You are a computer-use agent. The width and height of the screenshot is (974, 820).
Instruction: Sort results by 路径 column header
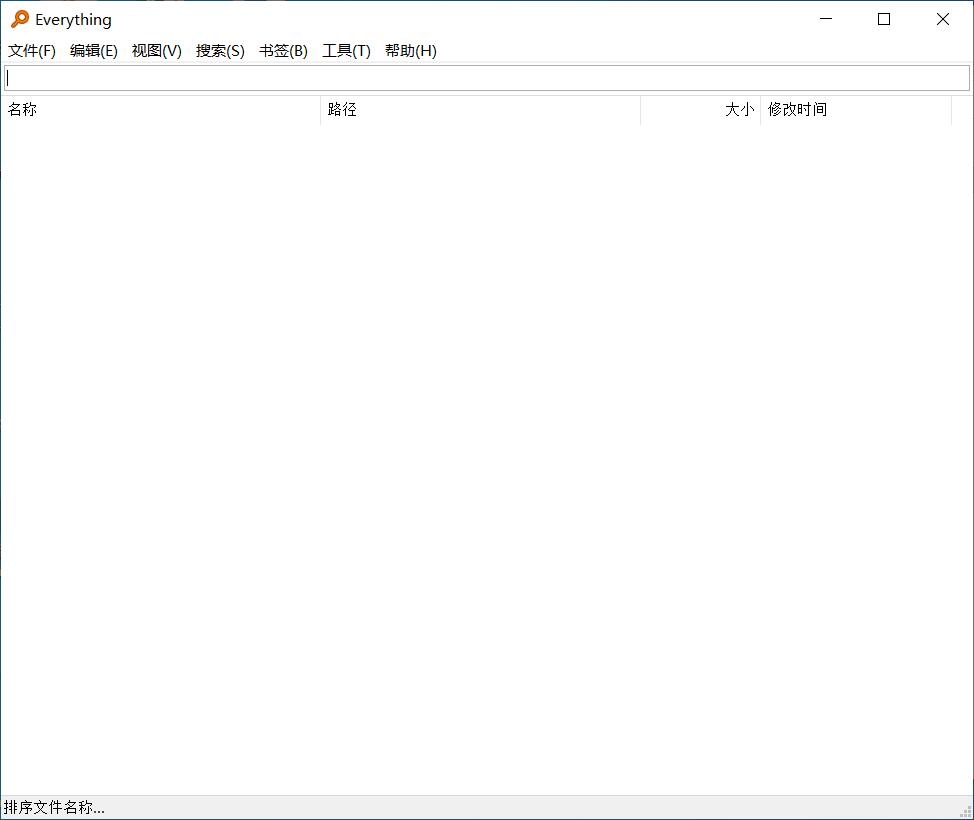[x=480, y=110]
